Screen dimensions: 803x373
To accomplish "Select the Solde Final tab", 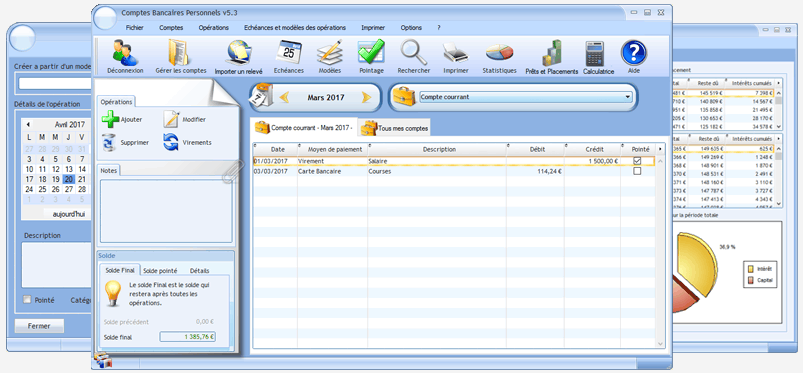I will click(120, 270).
